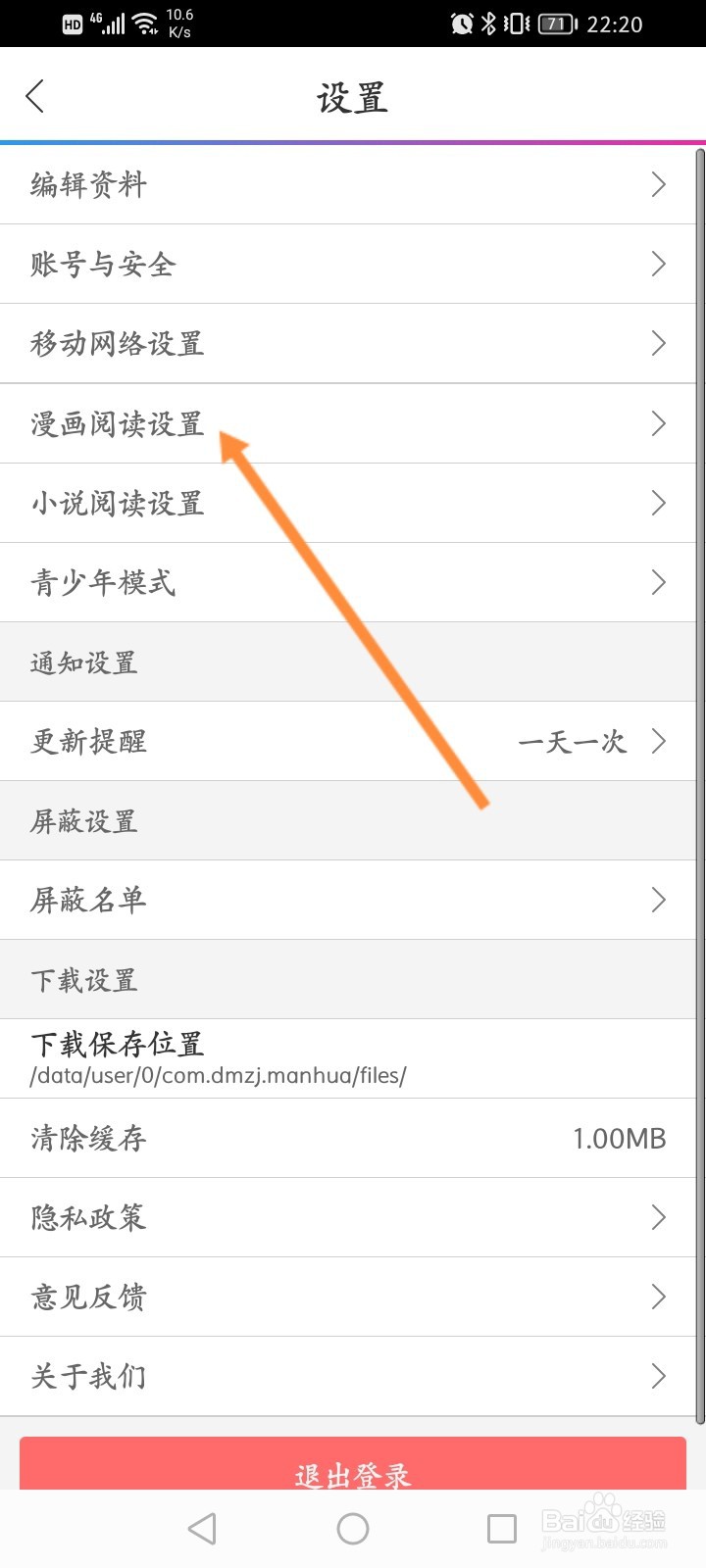Expand chevron next to 意见反馈

pos(659,1297)
